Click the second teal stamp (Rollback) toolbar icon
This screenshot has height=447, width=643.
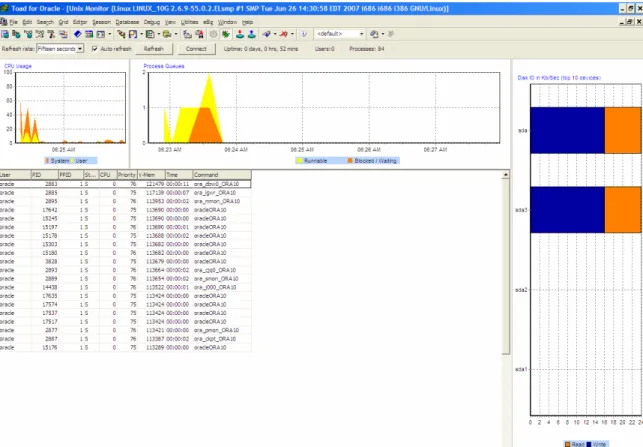coord(252,34)
